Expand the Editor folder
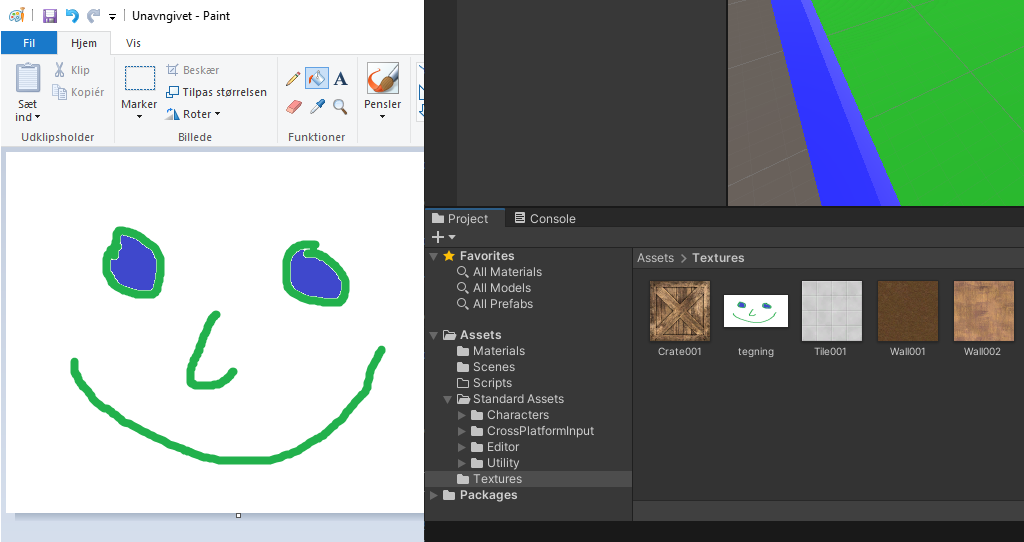 462,447
